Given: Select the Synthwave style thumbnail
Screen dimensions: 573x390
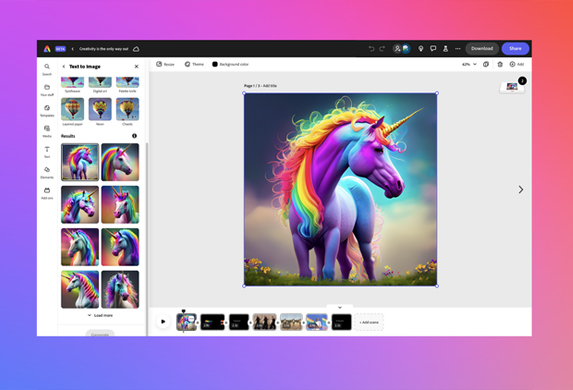Looking at the screenshot, I should click(x=72, y=83).
